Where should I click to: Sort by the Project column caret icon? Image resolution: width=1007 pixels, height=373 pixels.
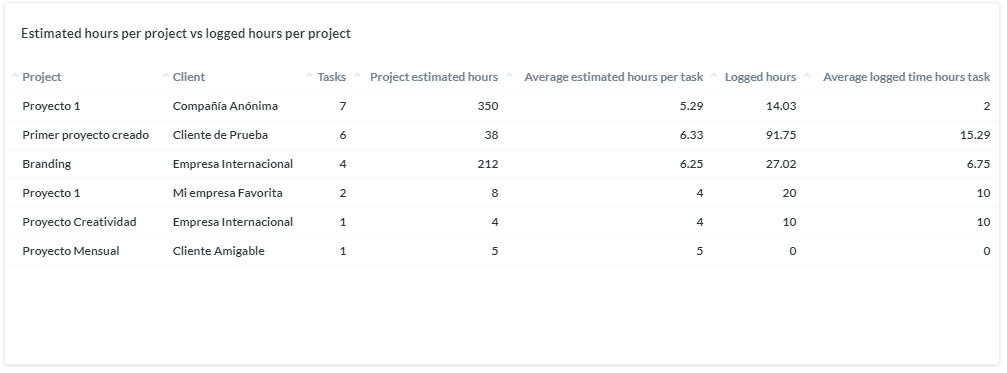pyautogui.click(x=15, y=76)
